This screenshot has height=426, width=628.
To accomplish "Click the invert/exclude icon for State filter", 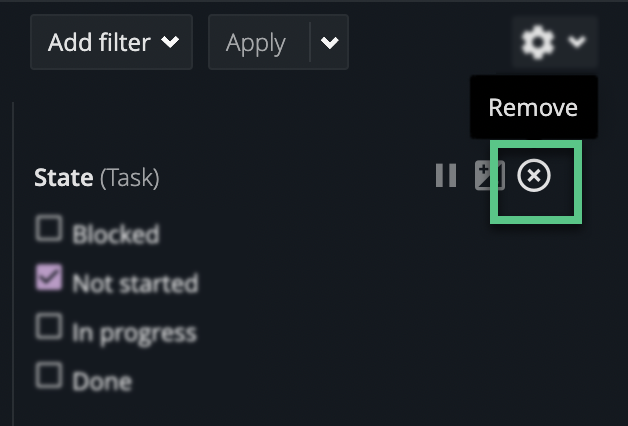I will point(489,177).
